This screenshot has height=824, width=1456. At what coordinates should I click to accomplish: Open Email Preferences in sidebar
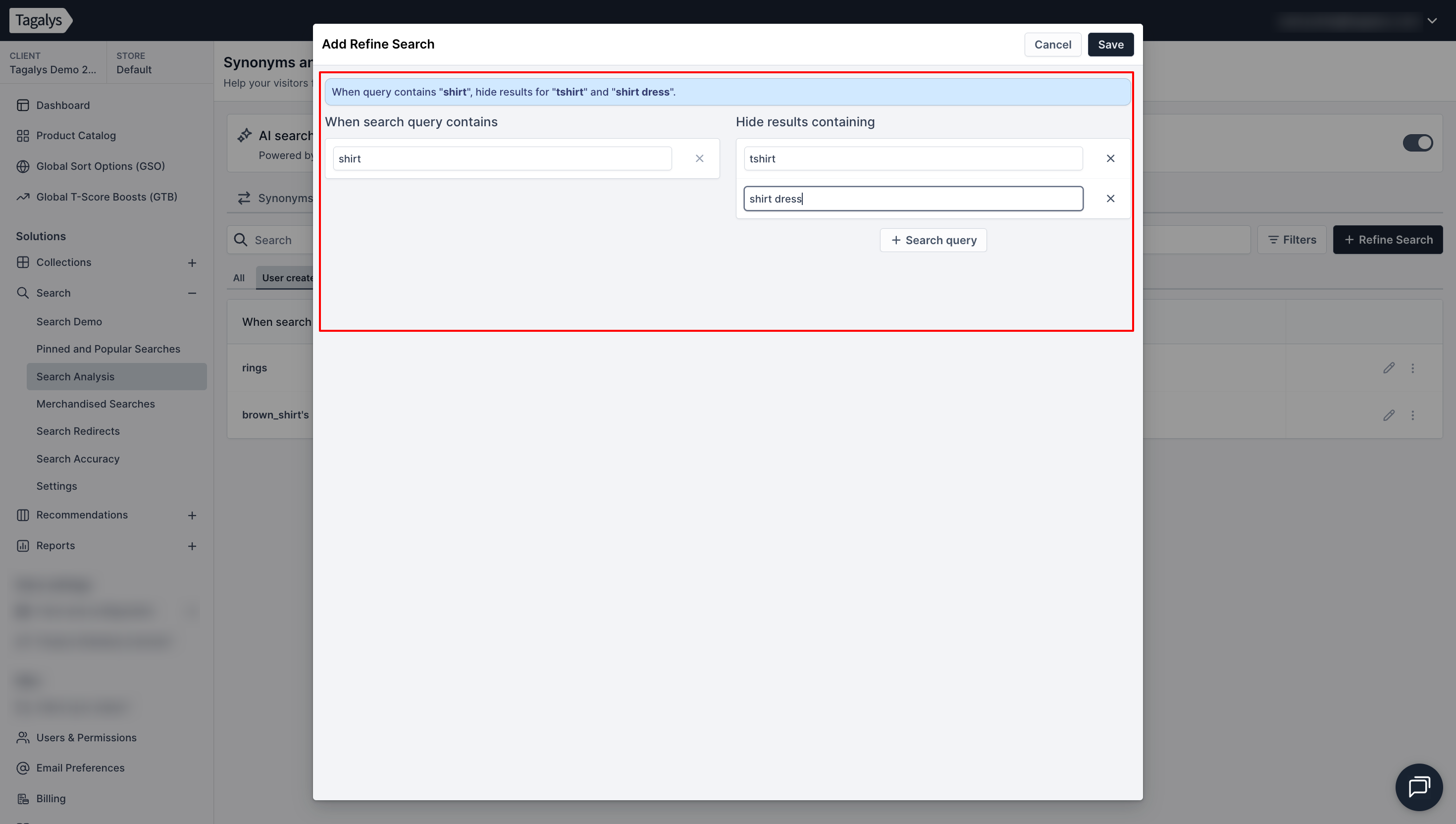[x=80, y=768]
